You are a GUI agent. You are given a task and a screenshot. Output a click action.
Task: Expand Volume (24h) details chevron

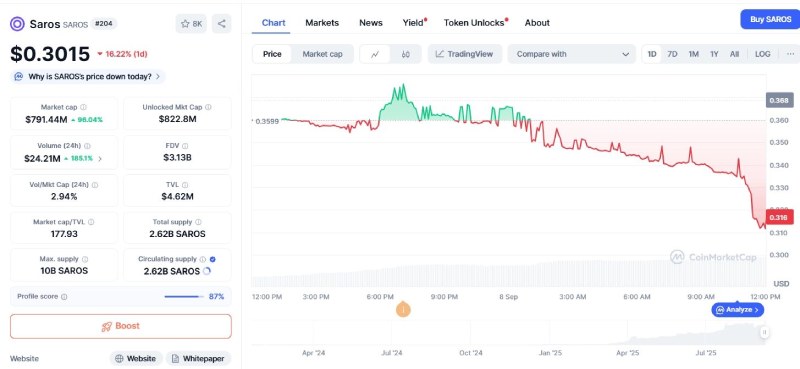(100, 159)
